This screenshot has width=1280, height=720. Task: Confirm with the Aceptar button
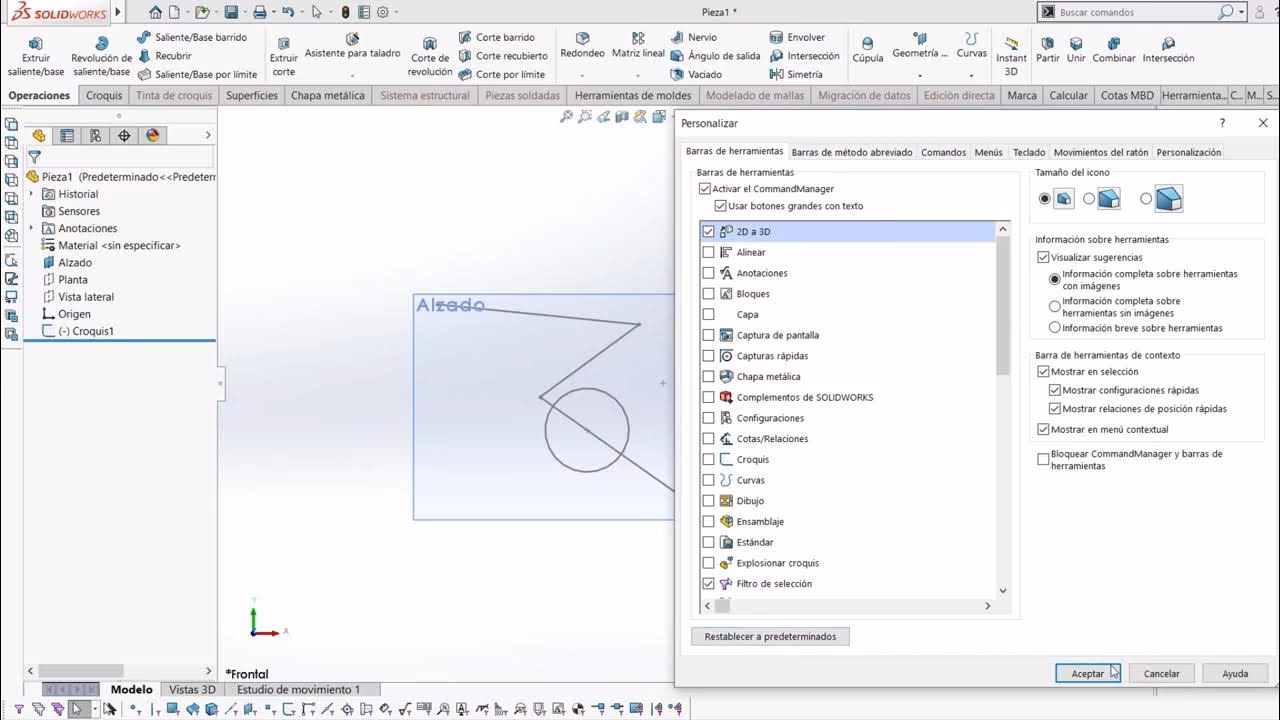pyautogui.click(x=1087, y=673)
